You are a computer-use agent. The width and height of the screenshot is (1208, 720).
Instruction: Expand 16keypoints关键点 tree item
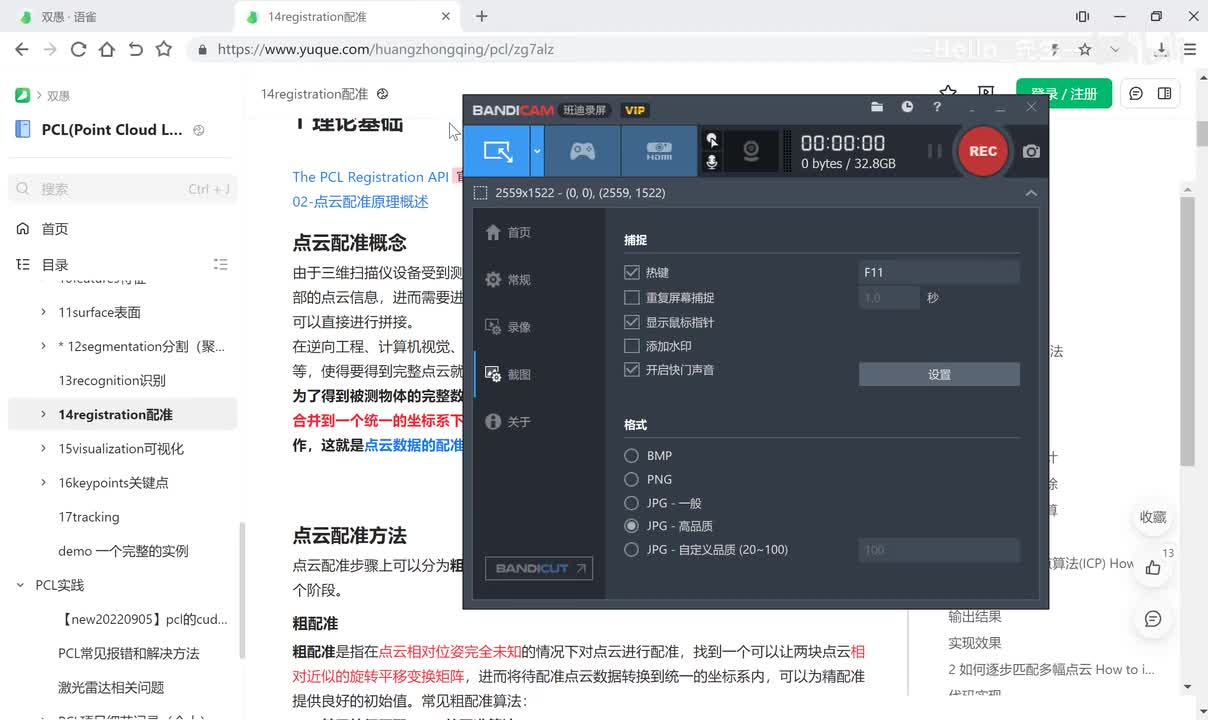43,482
